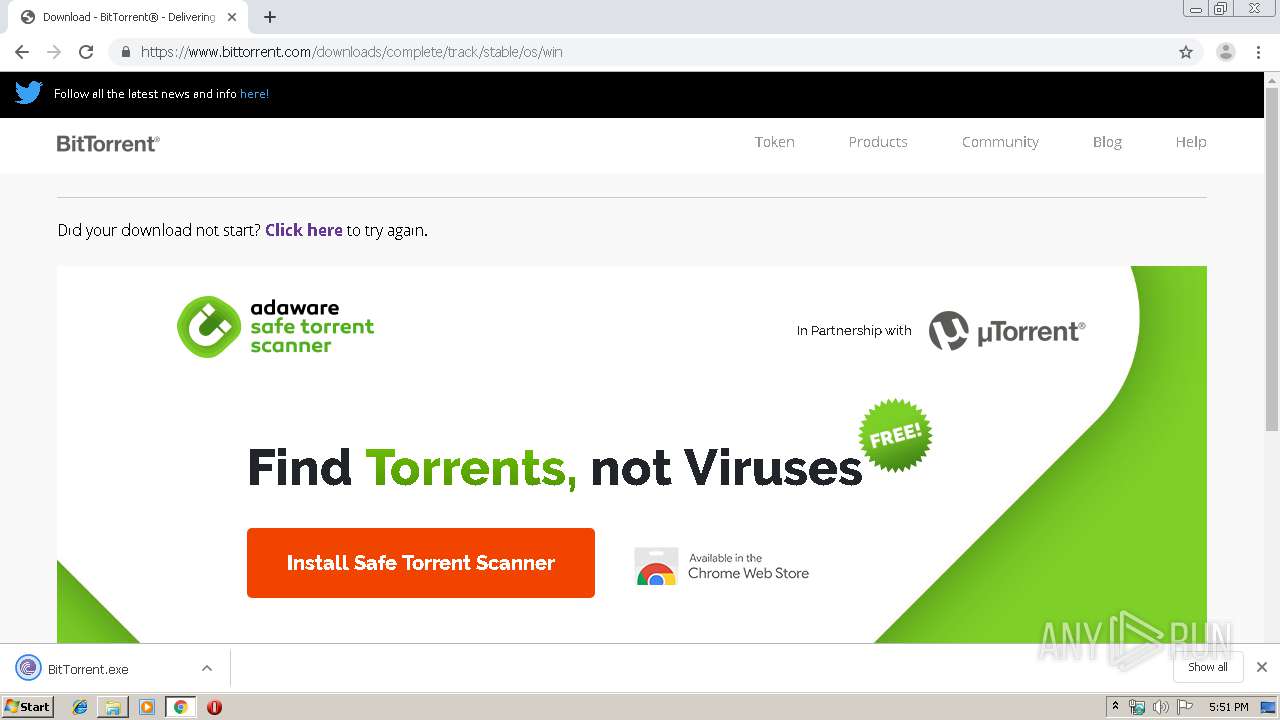Click the Twitter bird icon
This screenshot has height=720, width=1280.
[x=29, y=93]
